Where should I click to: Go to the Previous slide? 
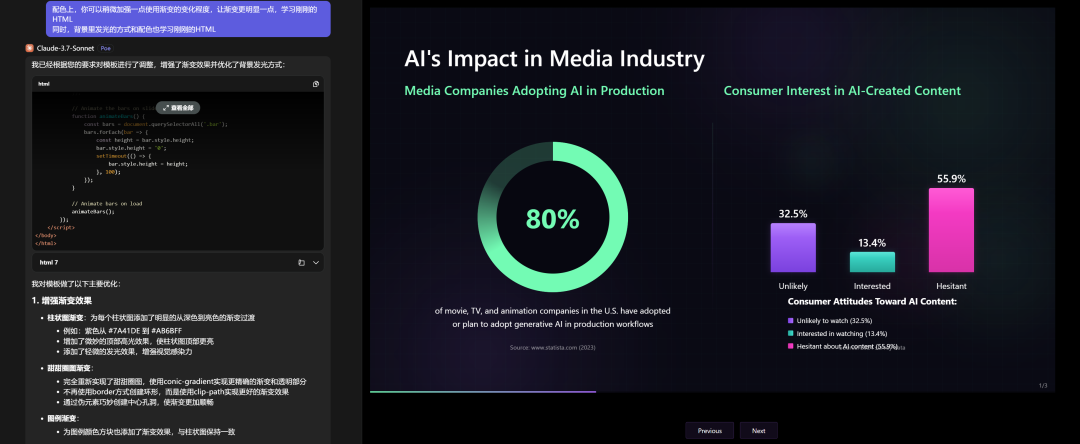pyautogui.click(x=709, y=431)
